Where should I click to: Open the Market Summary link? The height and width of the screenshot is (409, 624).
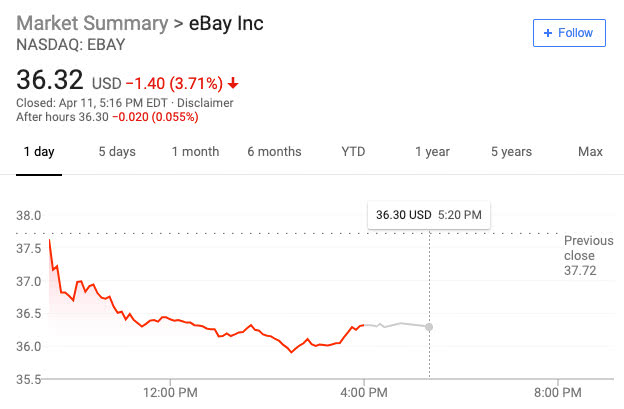coord(92,23)
